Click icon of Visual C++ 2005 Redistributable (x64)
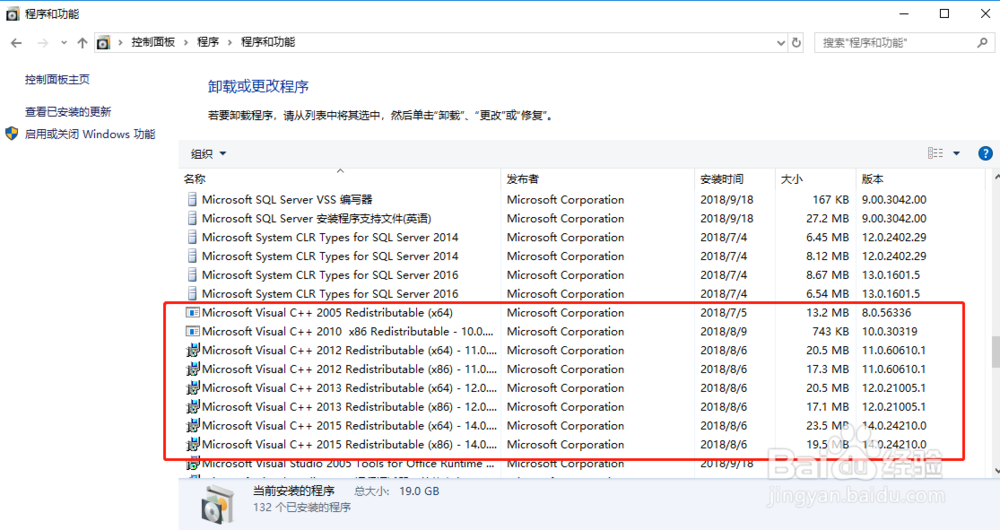This screenshot has height=530, width=1000. pos(192,313)
